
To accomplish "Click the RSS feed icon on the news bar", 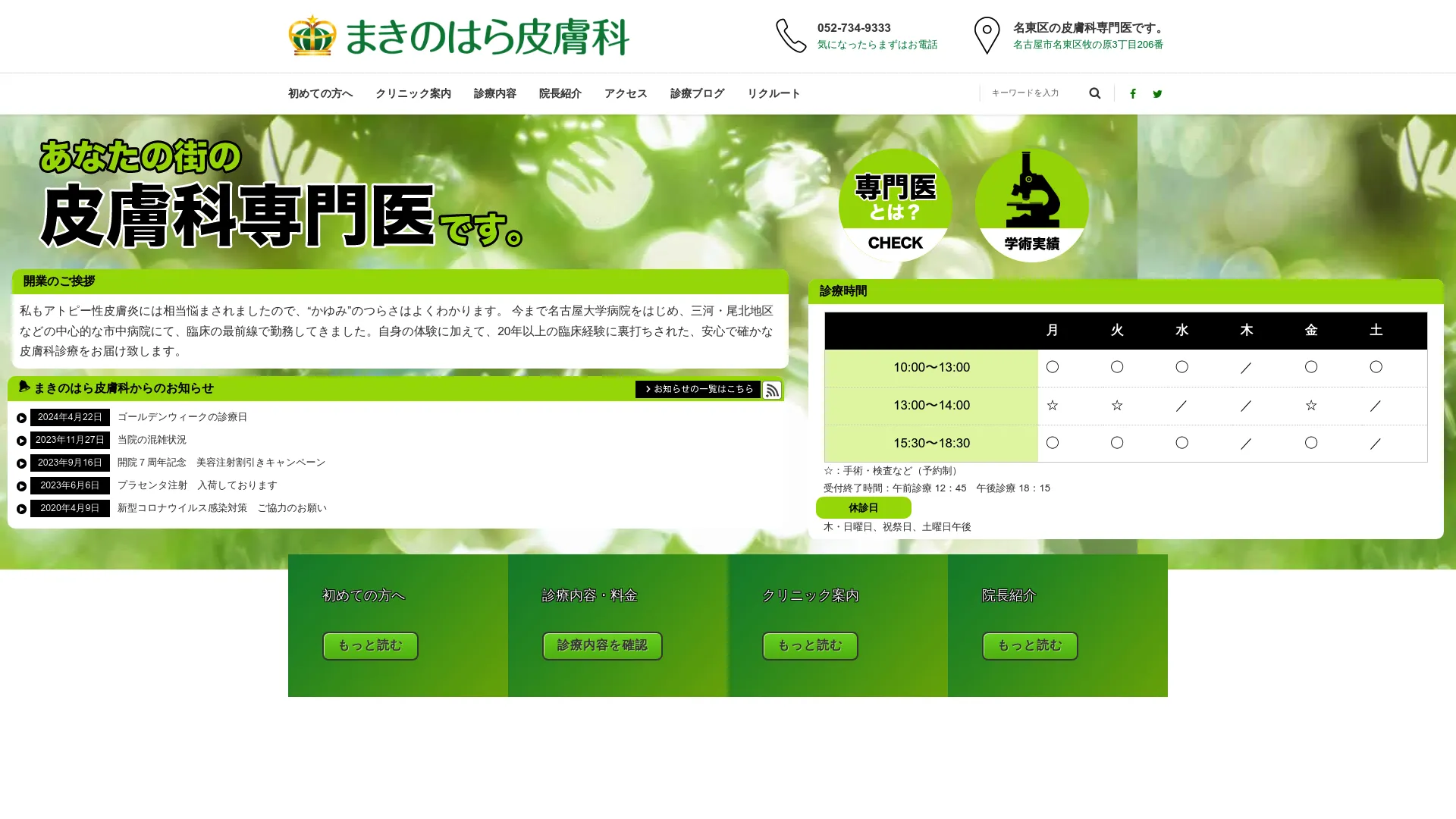I will coord(772,390).
